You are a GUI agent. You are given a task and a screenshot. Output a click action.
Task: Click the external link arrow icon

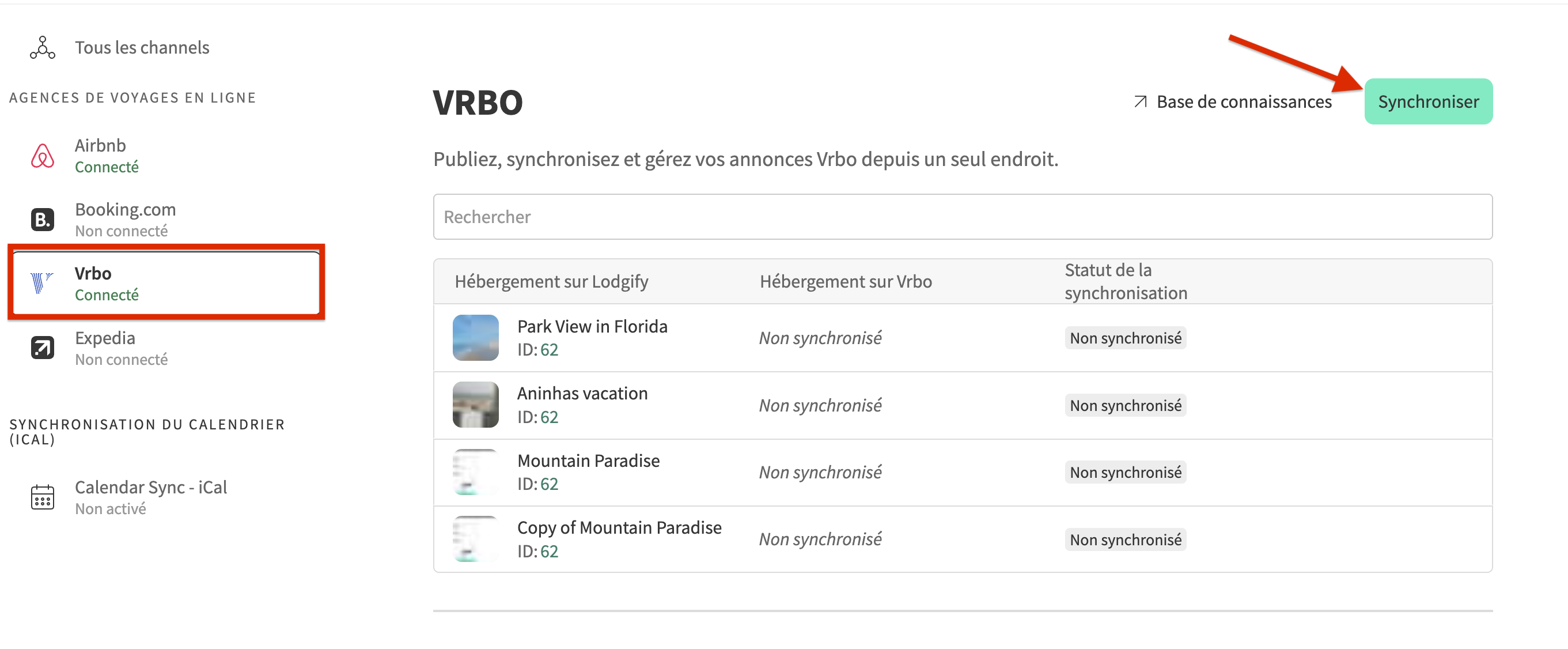point(1140,101)
